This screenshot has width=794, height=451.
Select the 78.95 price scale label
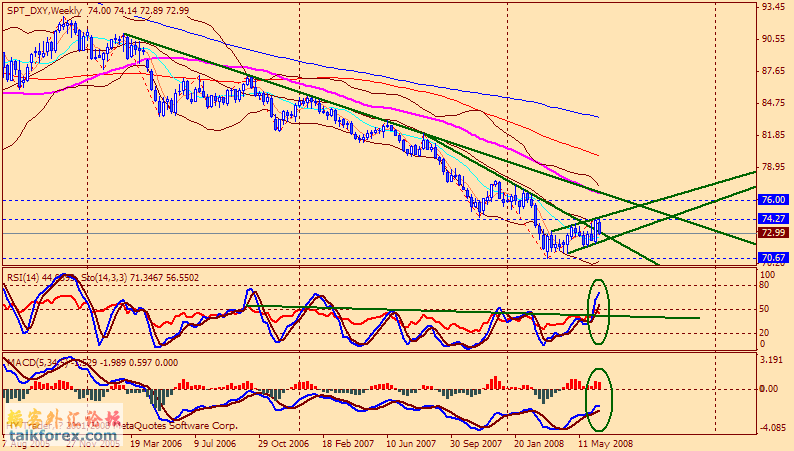[x=773, y=167]
